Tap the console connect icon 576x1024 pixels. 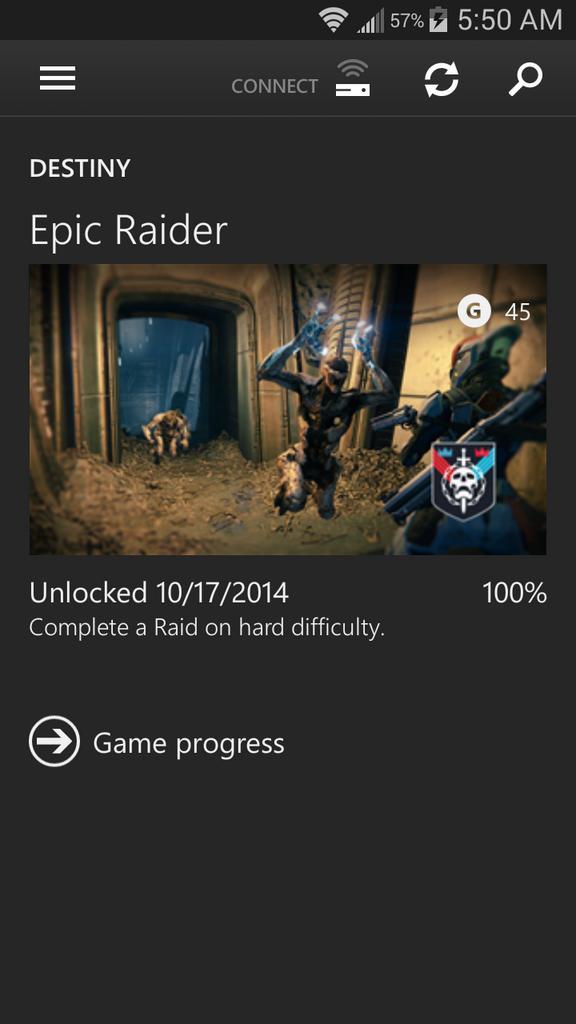point(353,78)
